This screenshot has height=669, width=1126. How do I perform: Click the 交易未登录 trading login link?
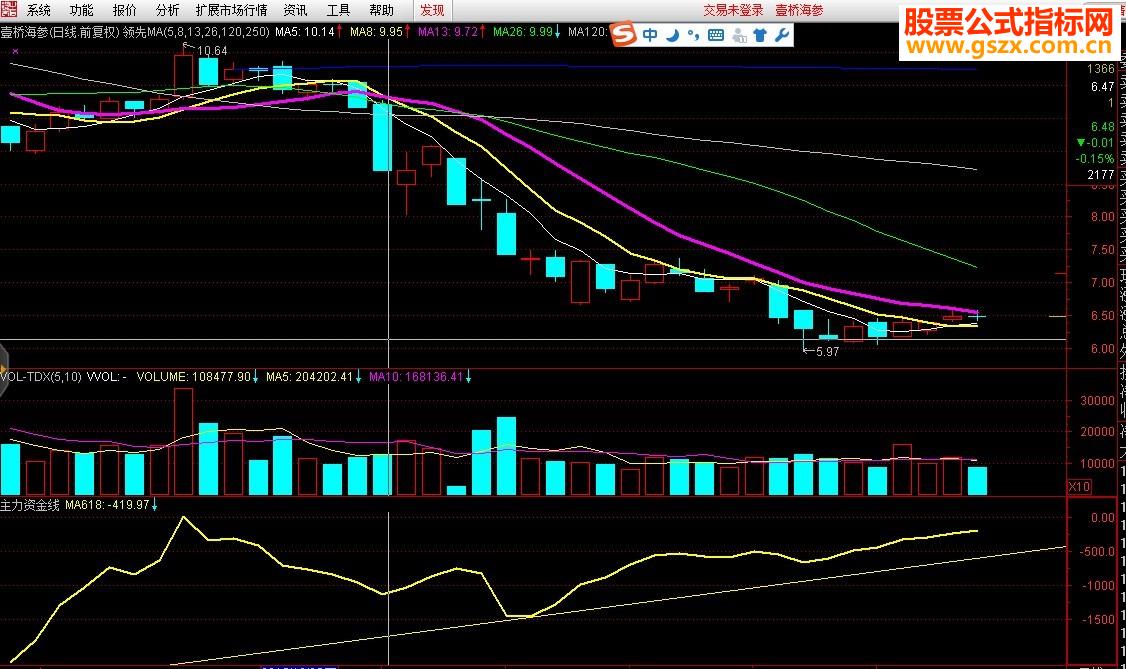733,10
